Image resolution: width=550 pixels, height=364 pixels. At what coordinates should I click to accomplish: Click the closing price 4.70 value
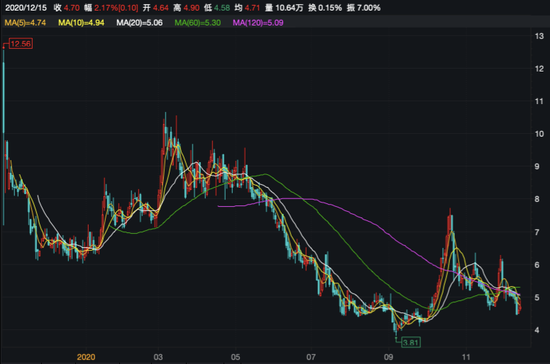tap(72, 8)
